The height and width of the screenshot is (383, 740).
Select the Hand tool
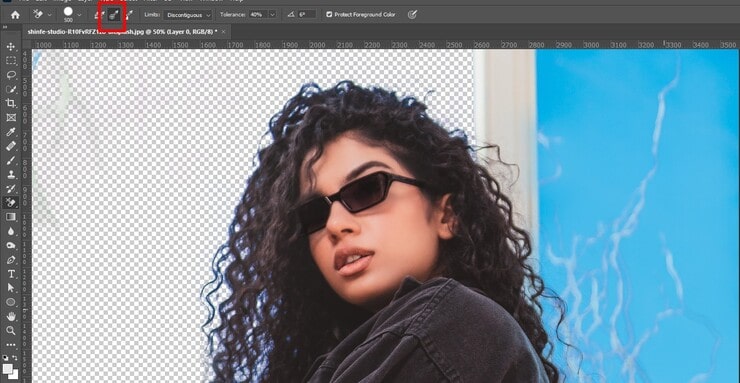pos(11,316)
